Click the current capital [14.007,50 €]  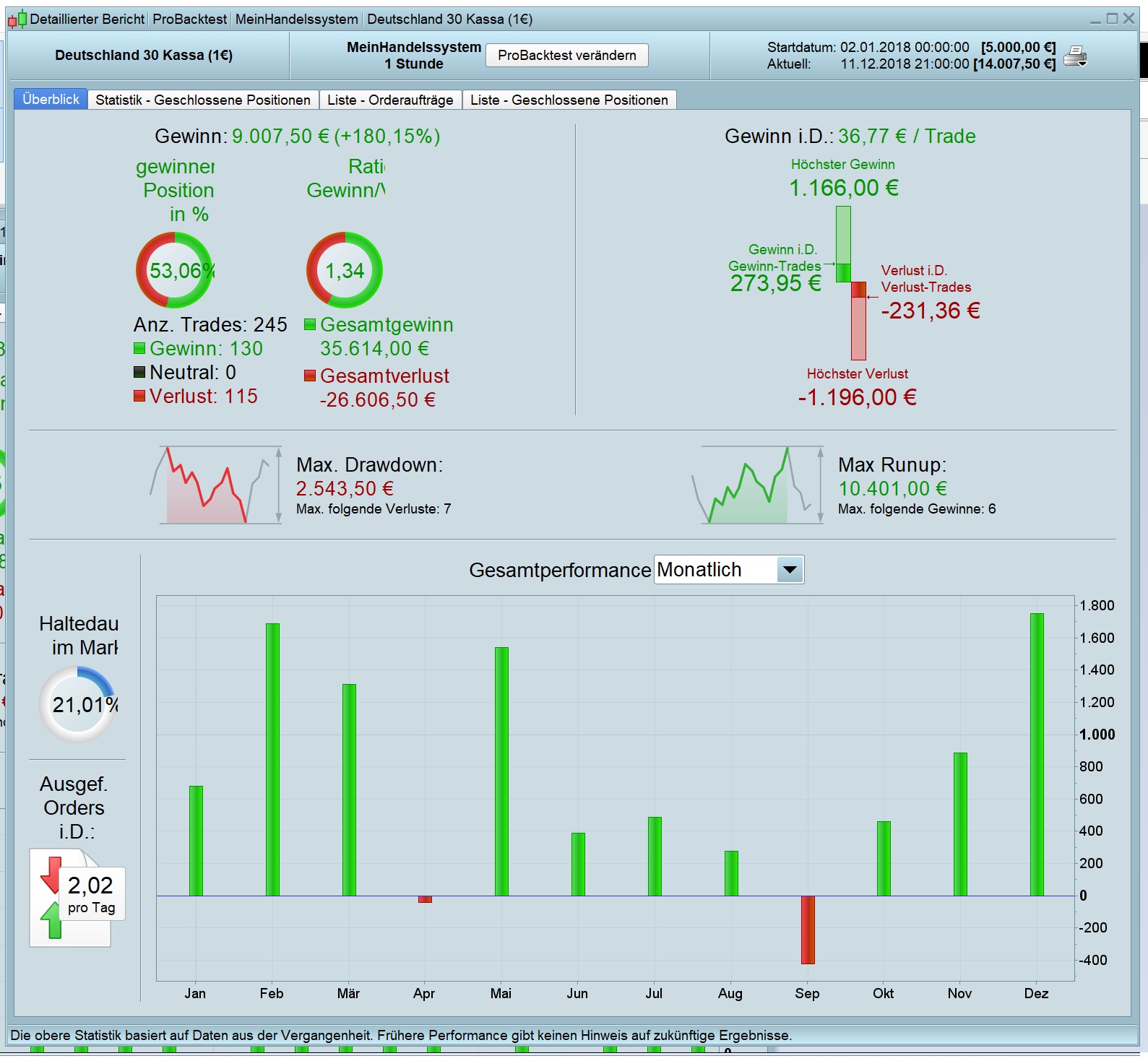tap(1014, 64)
